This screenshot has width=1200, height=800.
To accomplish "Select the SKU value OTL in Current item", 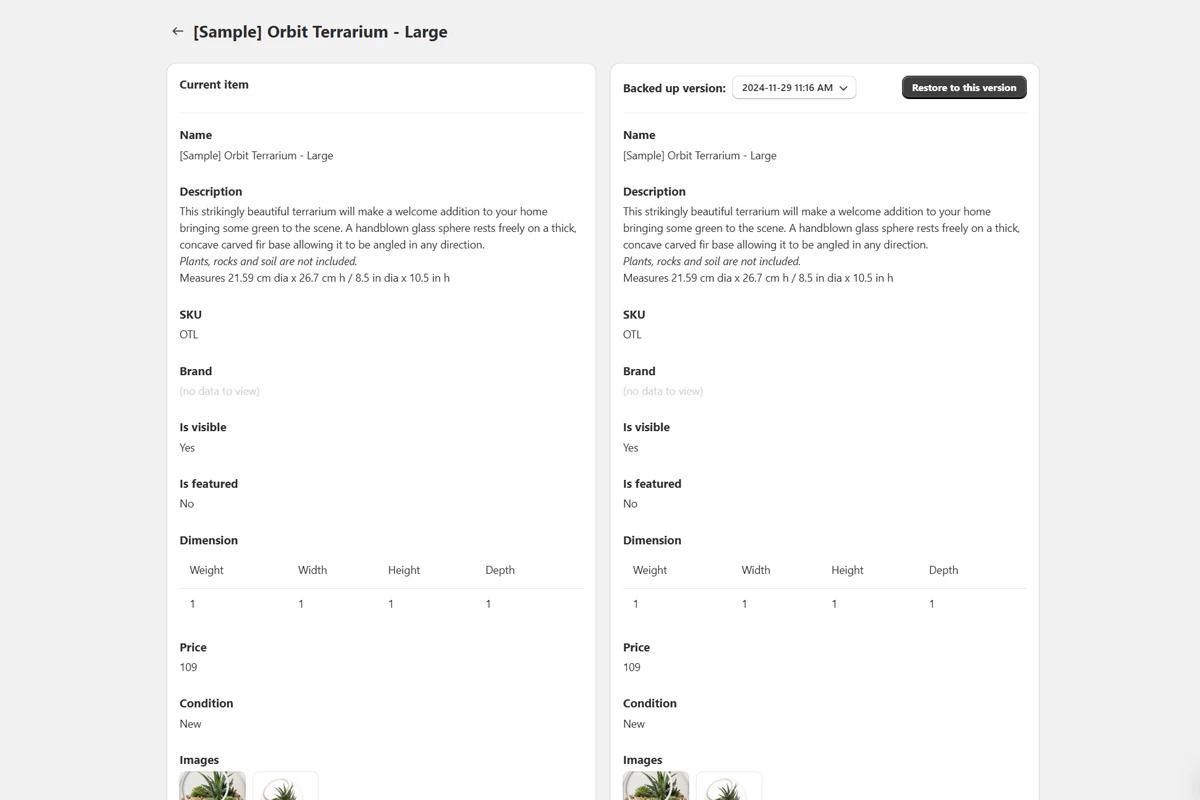I will click(x=188, y=334).
